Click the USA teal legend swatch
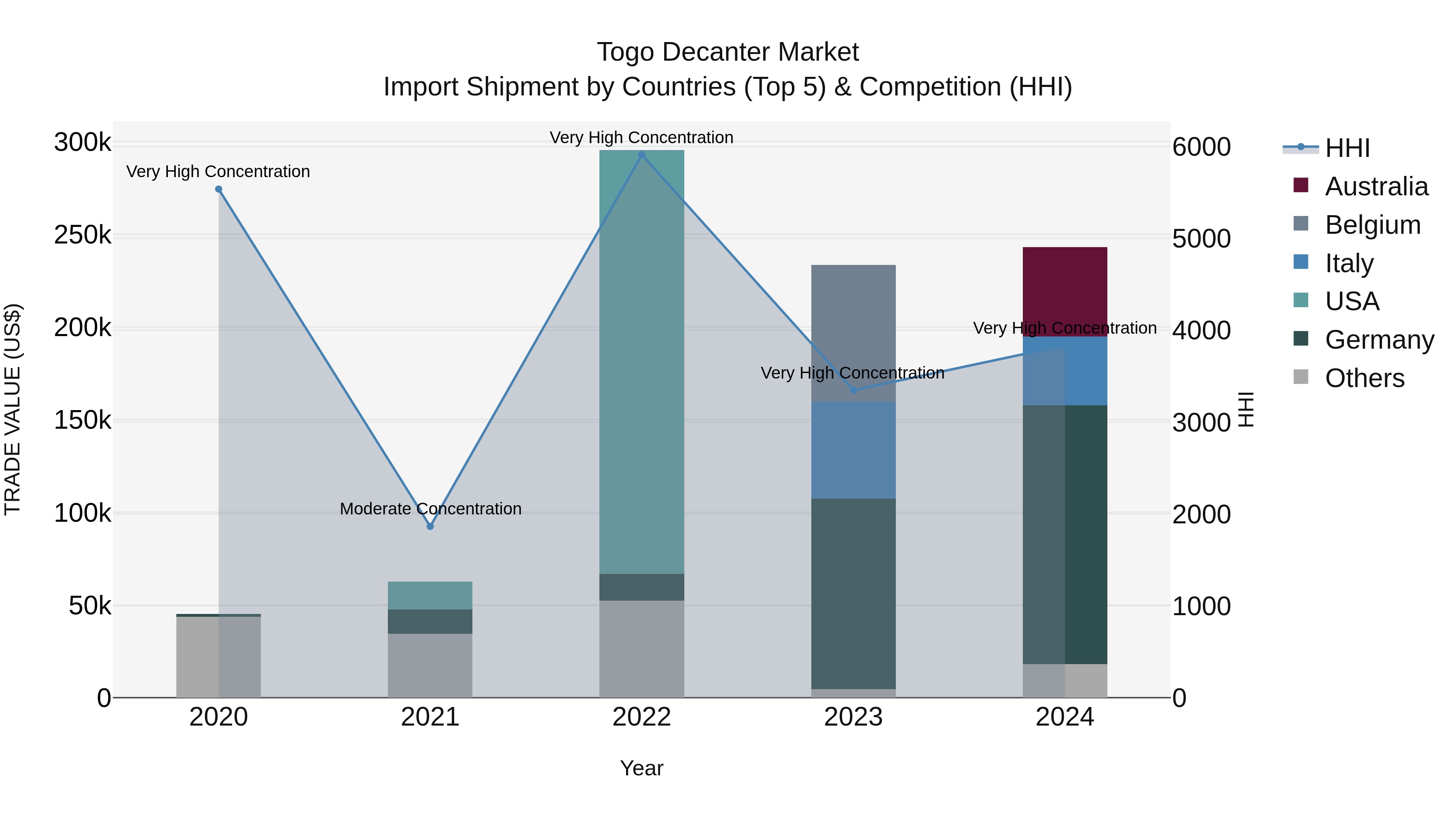 (1301, 300)
